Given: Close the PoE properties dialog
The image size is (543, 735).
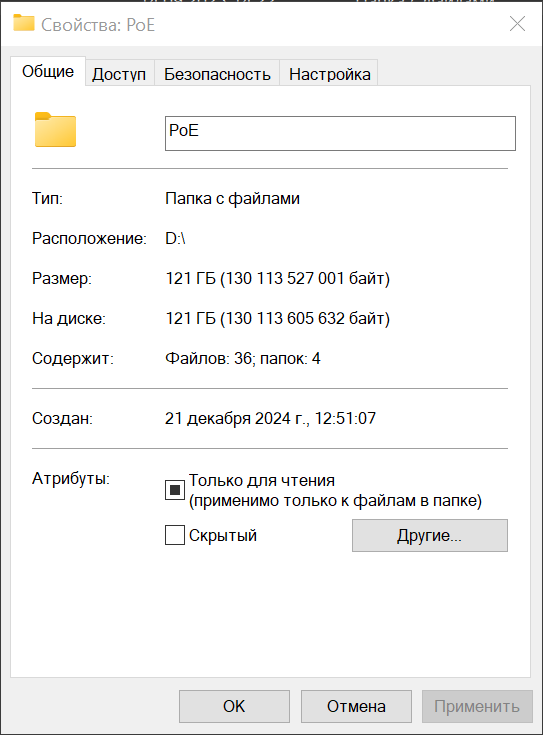Looking at the screenshot, I should point(517,23).
